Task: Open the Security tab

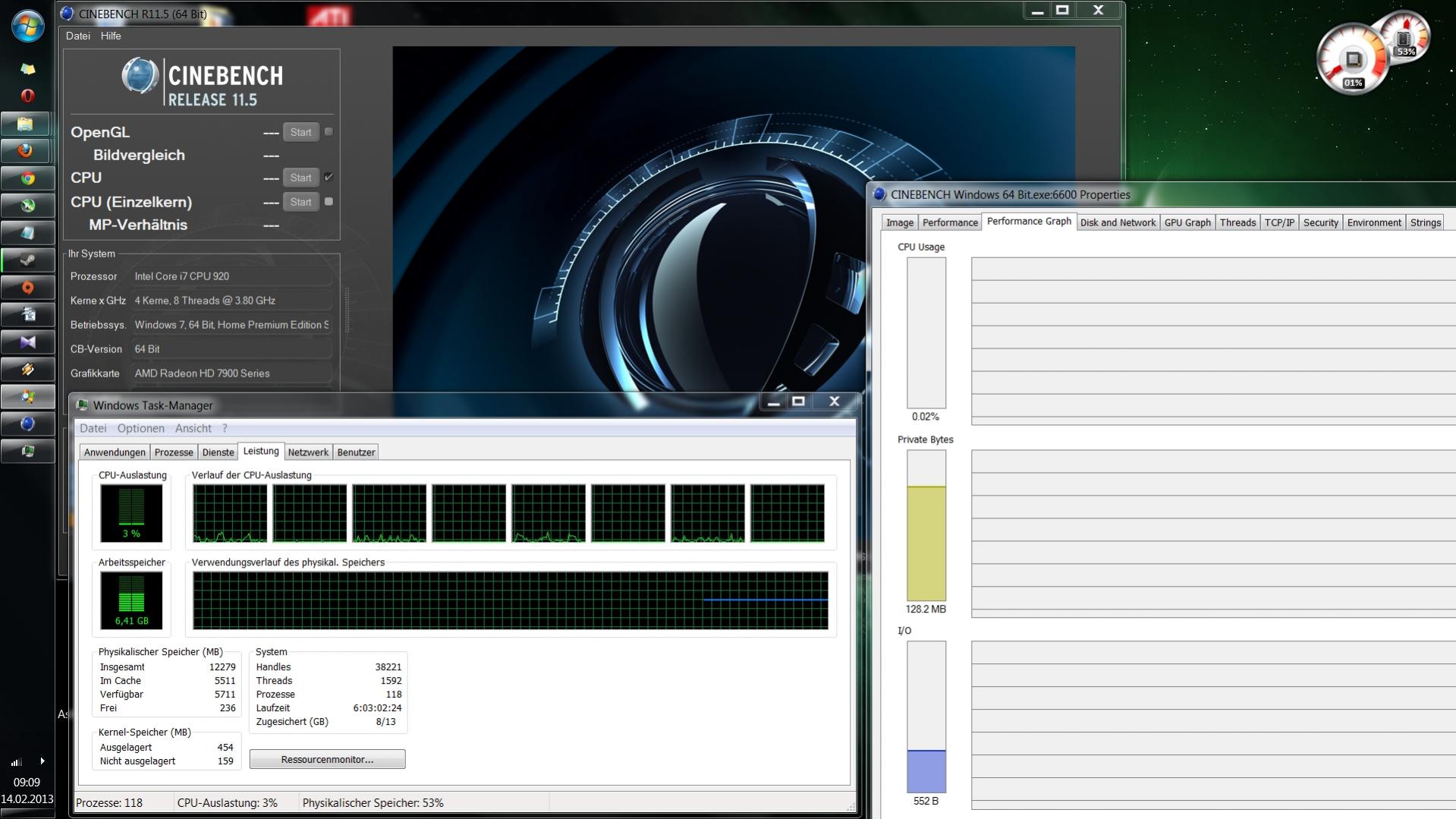Action: pyautogui.click(x=1320, y=222)
